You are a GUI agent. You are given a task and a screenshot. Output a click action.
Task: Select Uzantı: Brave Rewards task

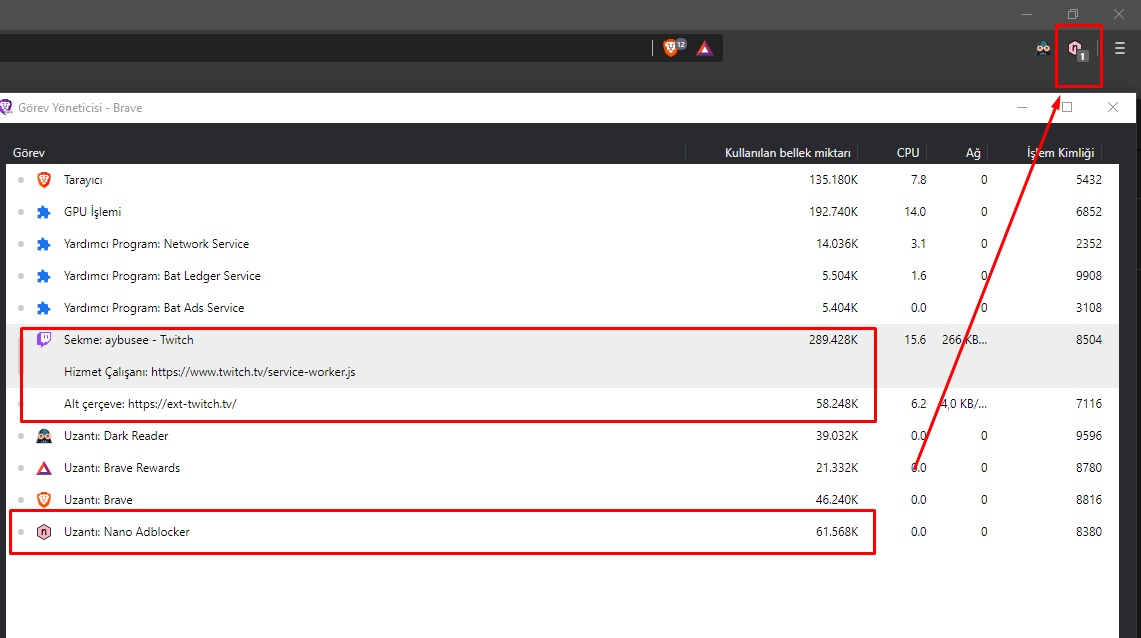coord(562,468)
